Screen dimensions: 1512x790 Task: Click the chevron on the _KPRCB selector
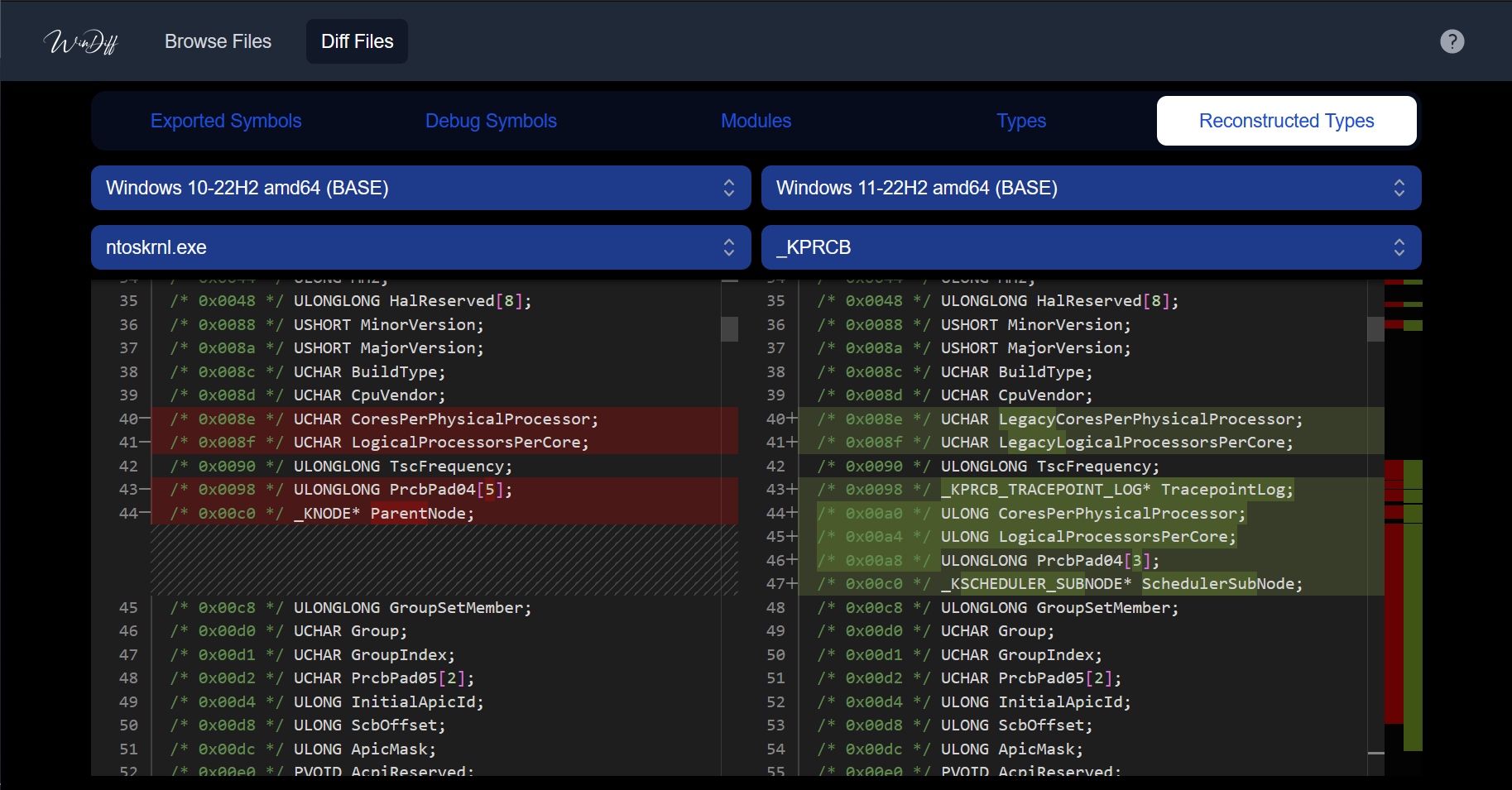[x=1399, y=247]
